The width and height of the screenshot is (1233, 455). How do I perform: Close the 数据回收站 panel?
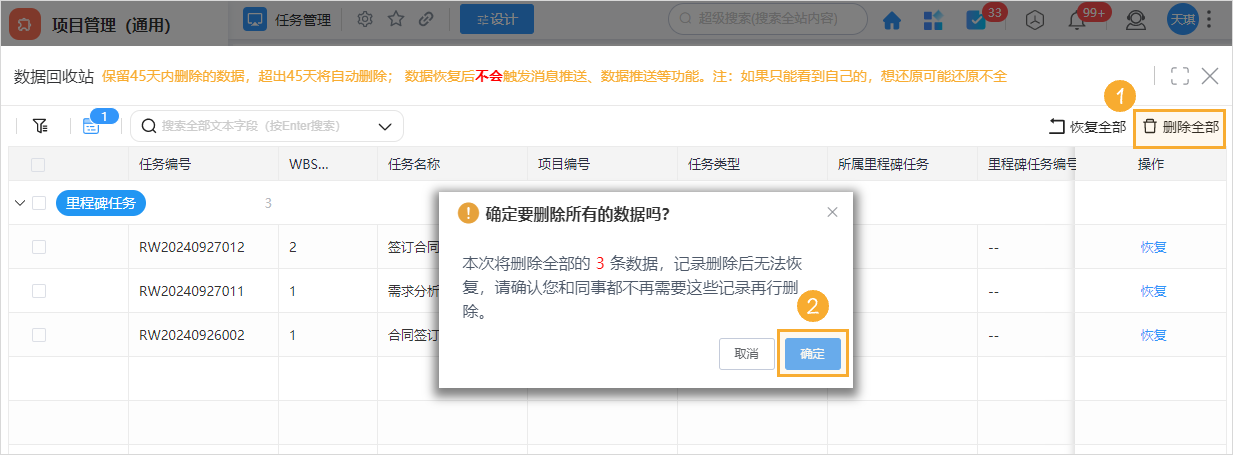(x=1210, y=76)
